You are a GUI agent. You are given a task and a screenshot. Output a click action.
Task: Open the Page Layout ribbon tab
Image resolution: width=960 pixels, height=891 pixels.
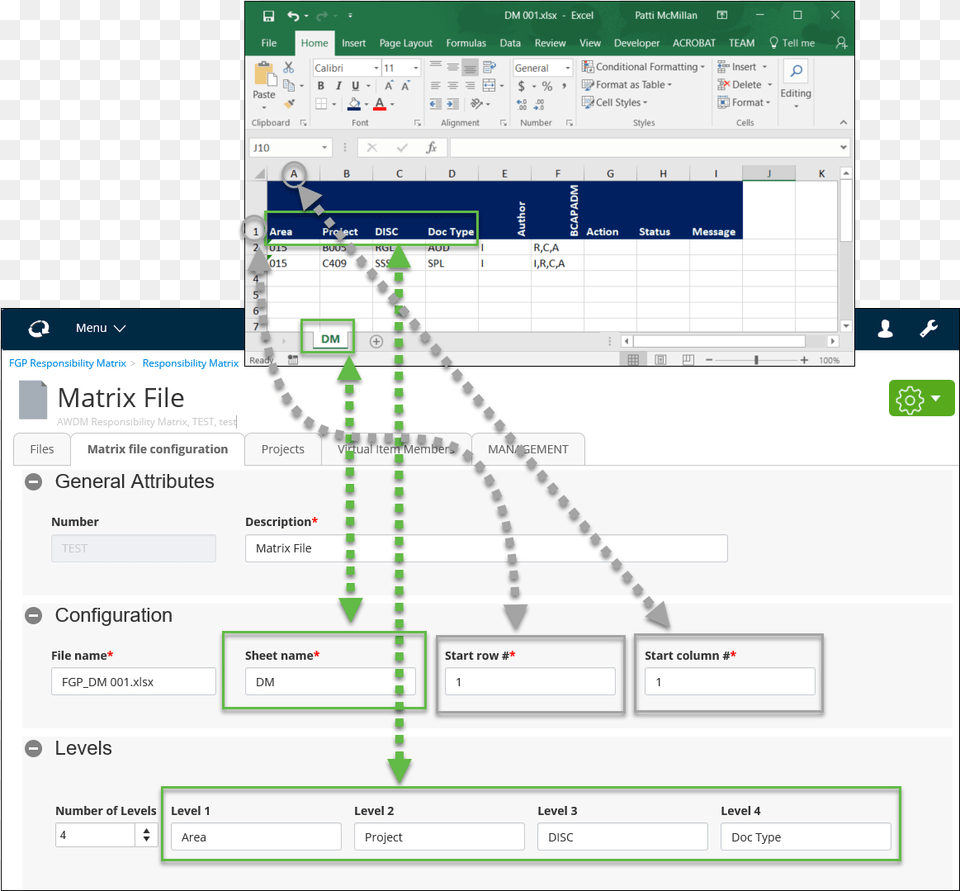(x=405, y=43)
